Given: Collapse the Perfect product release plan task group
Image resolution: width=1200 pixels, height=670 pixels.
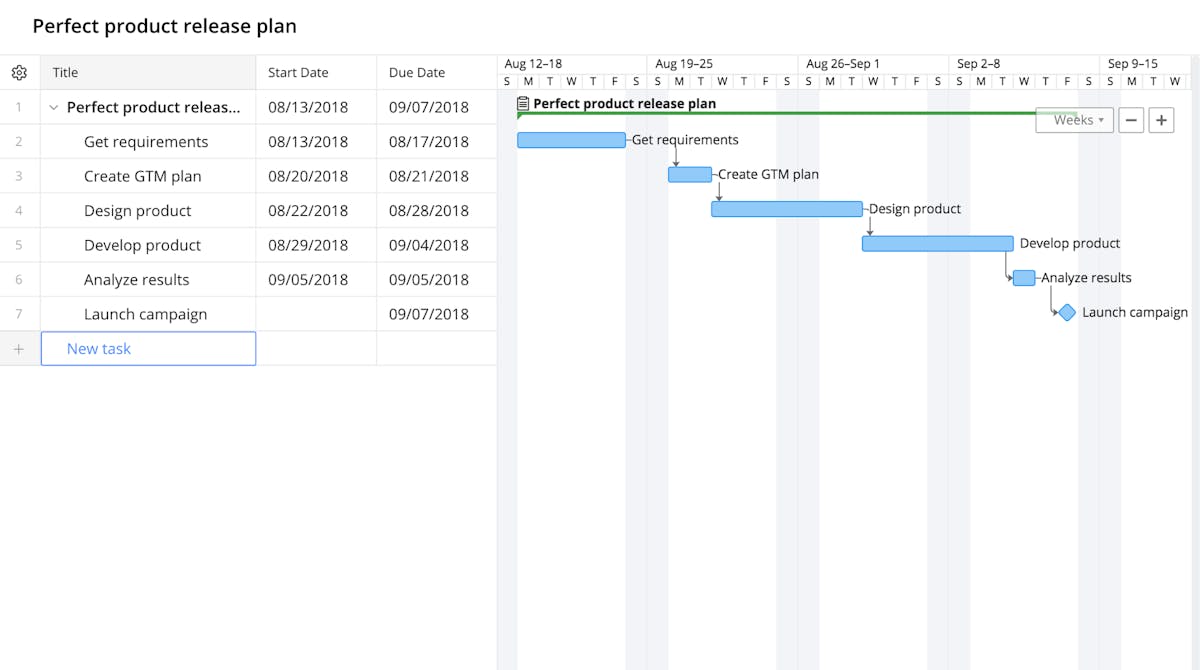Looking at the screenshot, I should pos(53,107).
